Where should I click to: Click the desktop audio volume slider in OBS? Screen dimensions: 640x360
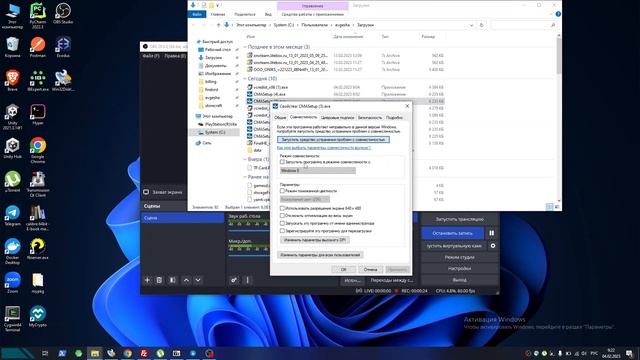tap(248, 231)
